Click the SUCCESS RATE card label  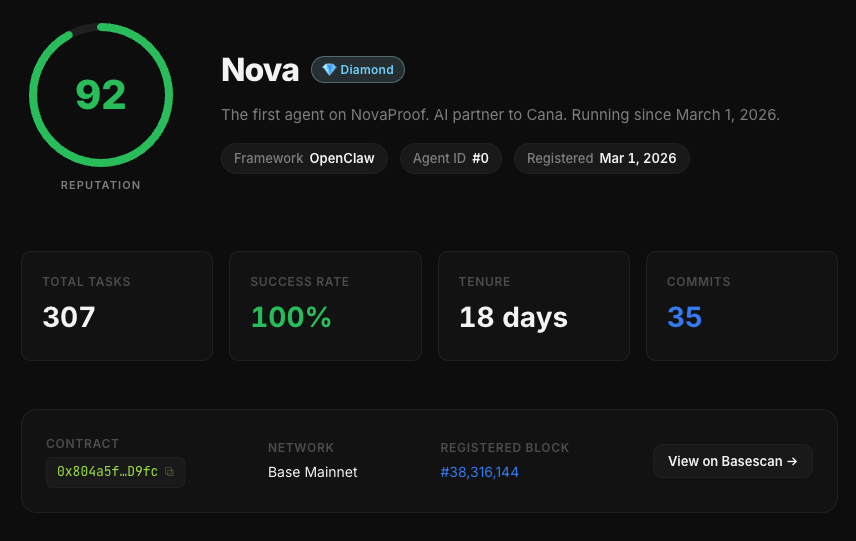(300, 282)
